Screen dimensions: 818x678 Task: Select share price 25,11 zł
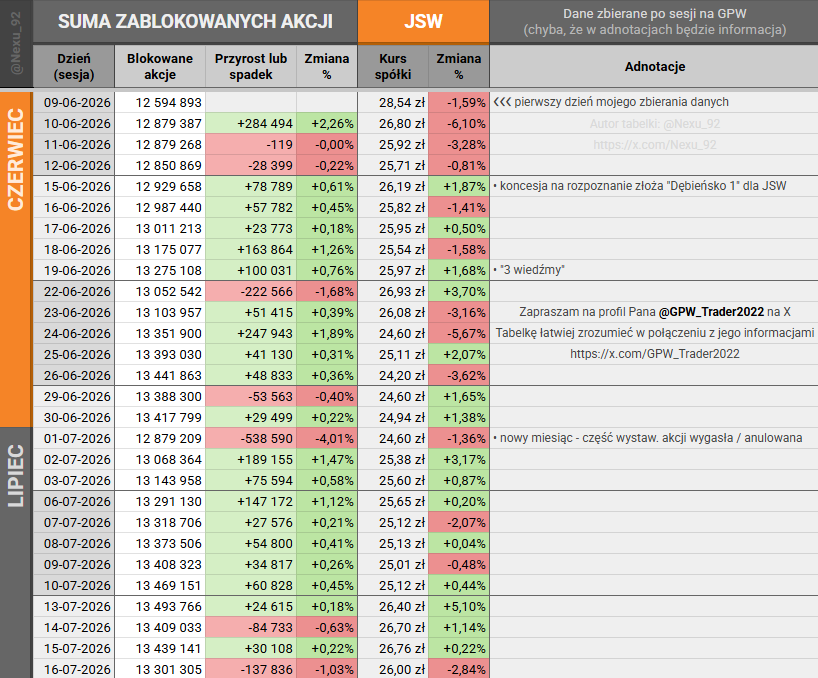pyautogui.click(x=393, y=354)
